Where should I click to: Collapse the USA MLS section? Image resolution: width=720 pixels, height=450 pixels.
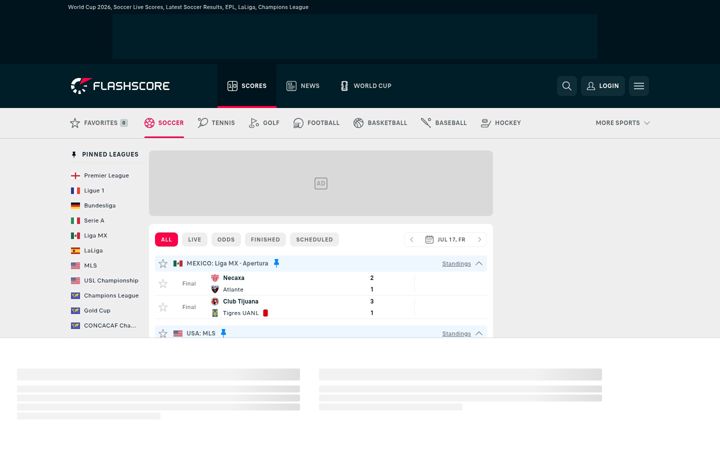[x=479, y=333]
